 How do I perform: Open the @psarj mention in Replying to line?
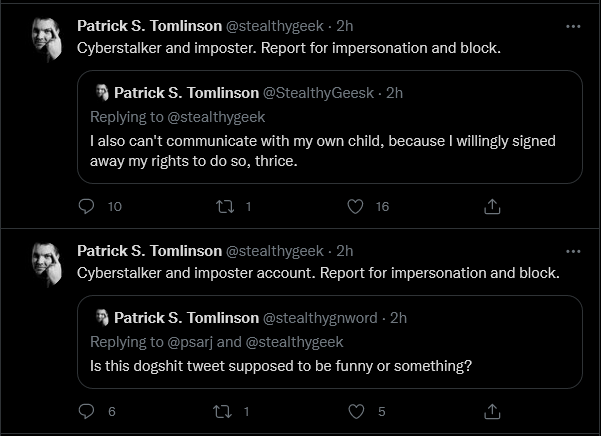pos(190,342)
